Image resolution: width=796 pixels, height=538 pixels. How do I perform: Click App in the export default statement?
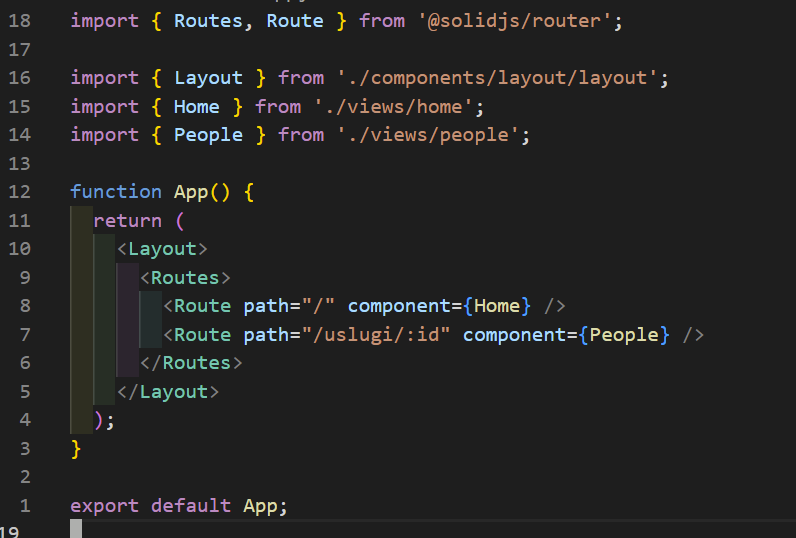(x=260, y=507)
